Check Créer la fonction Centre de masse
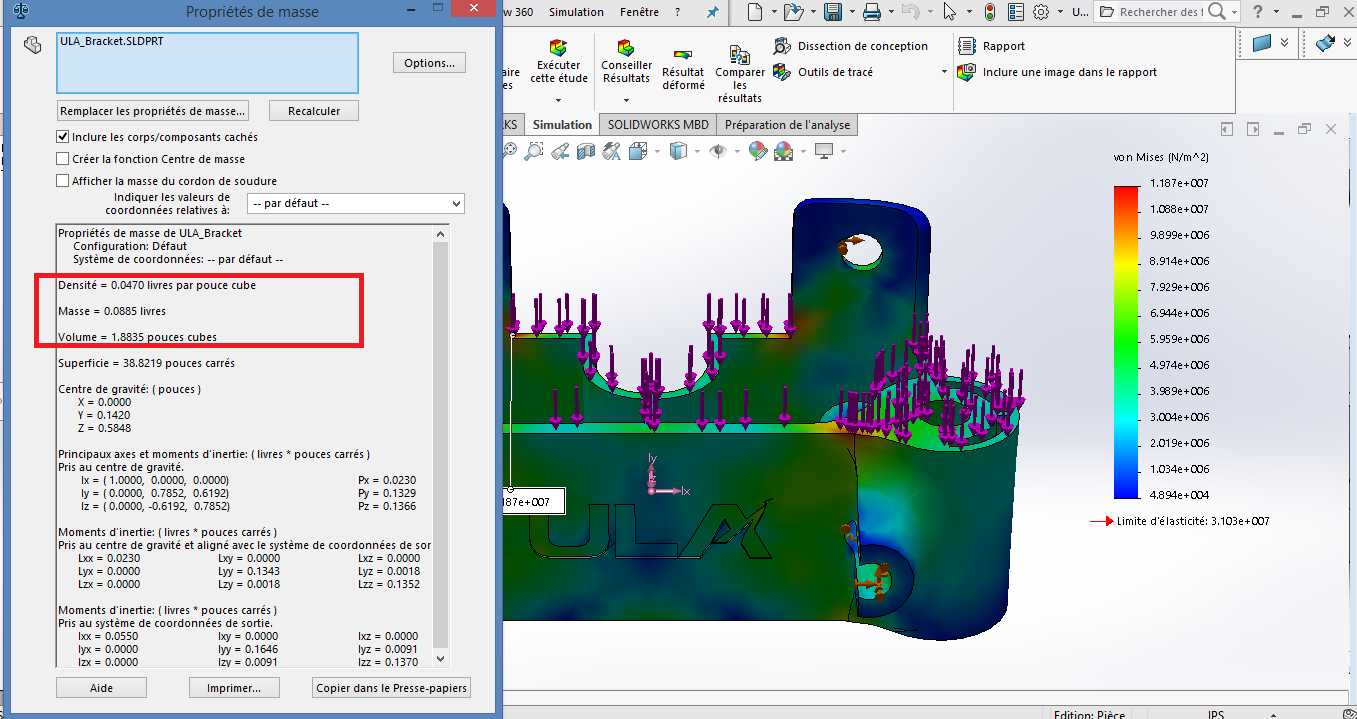This screenshot has height=719, width=1357. [x=64, y=159]
